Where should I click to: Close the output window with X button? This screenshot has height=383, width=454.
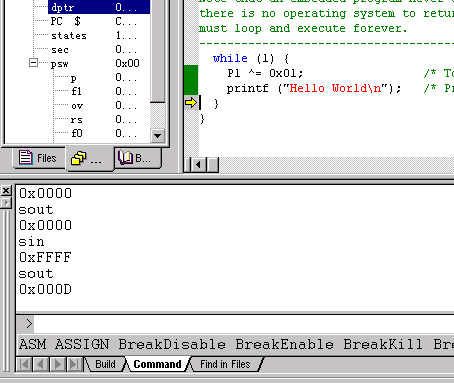pyautogui.click(x=6, y=191)
